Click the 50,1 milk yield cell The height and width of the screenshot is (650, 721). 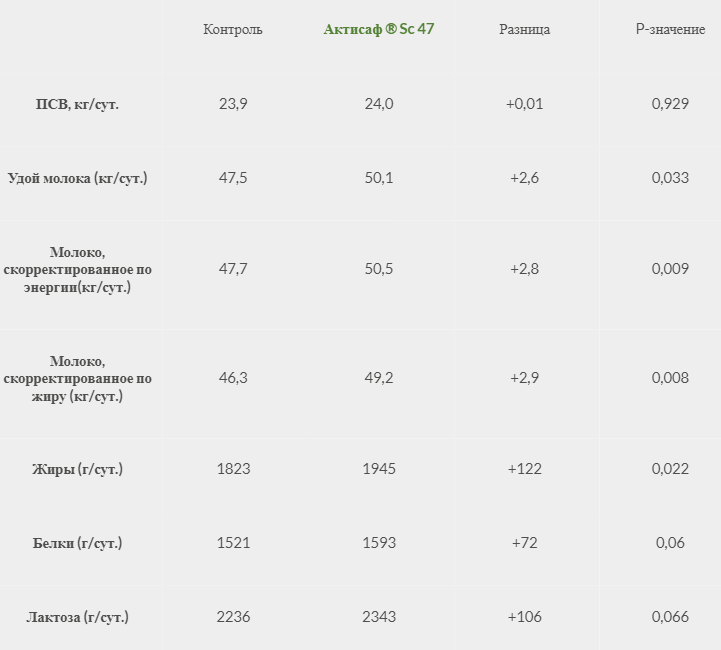point(378,178)
